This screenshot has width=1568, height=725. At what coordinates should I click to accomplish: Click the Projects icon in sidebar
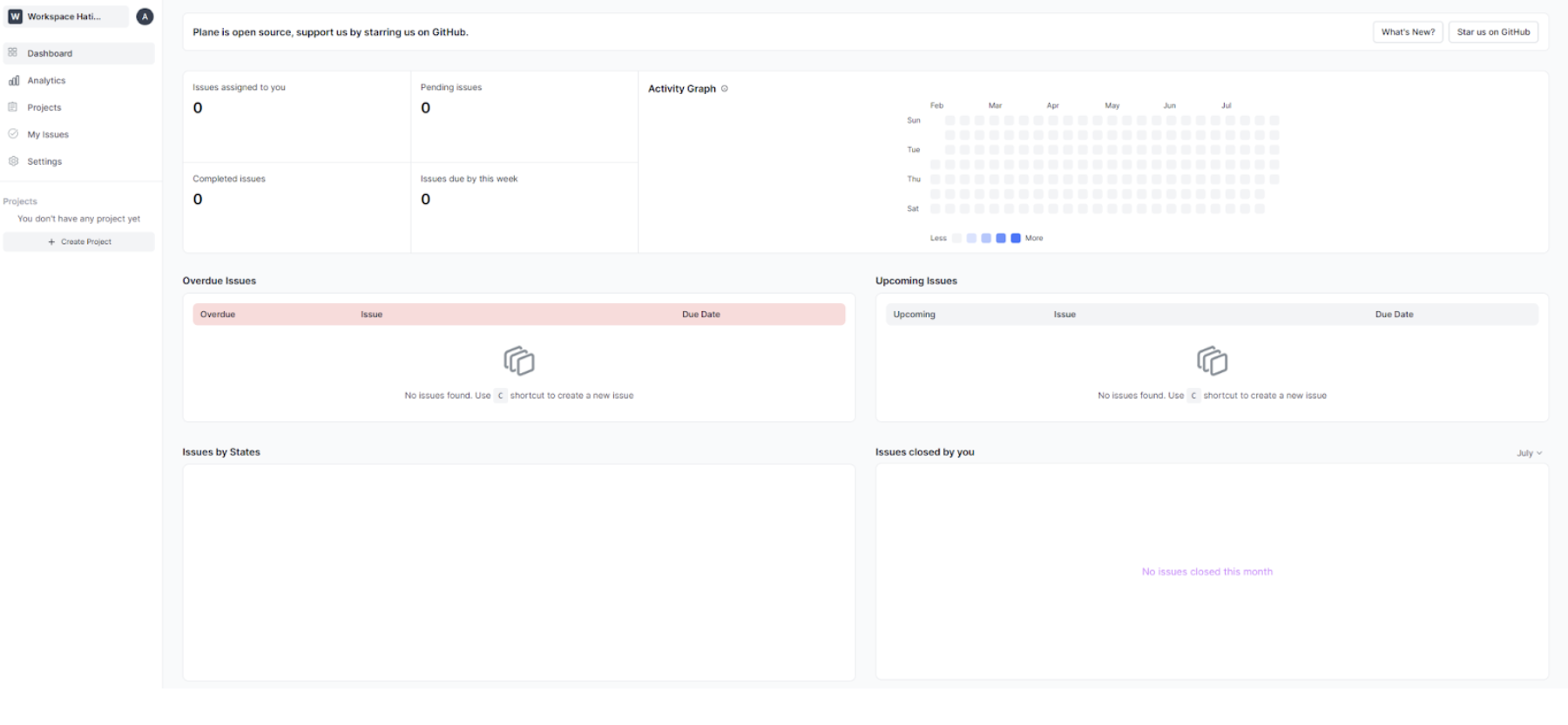click(x=13, y=107)
